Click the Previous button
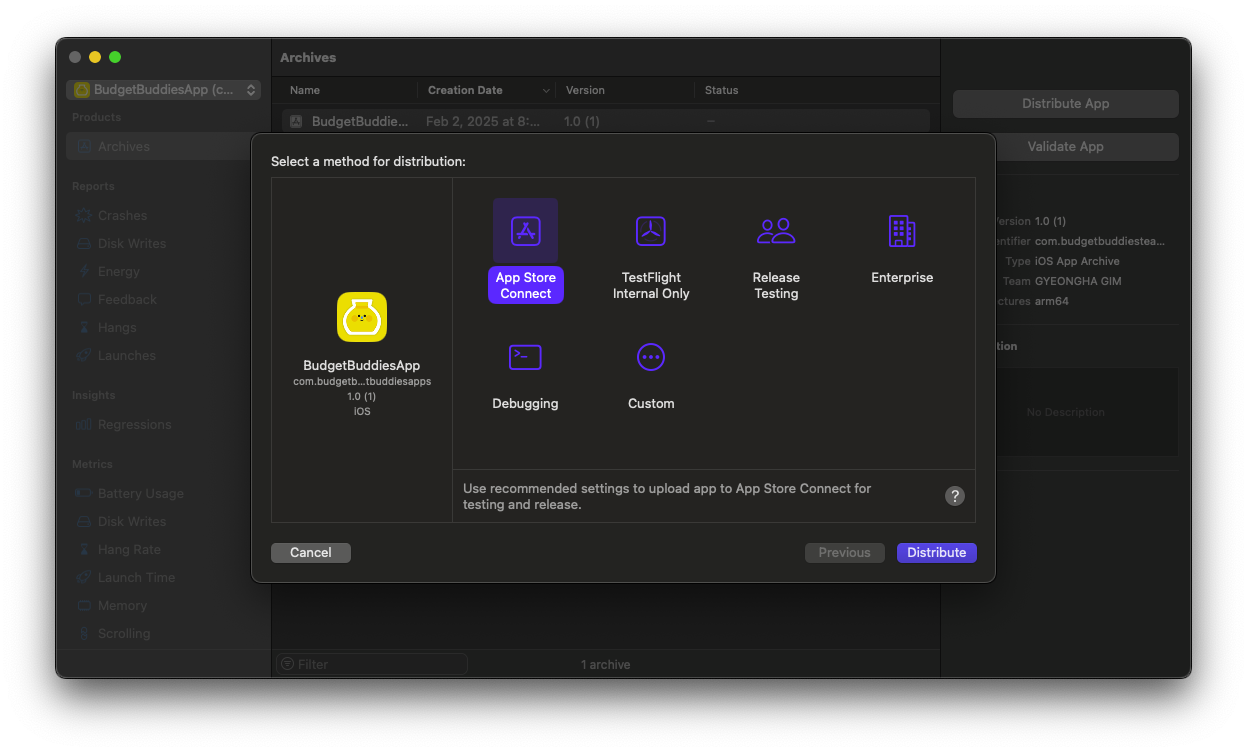 click(845, 553)
